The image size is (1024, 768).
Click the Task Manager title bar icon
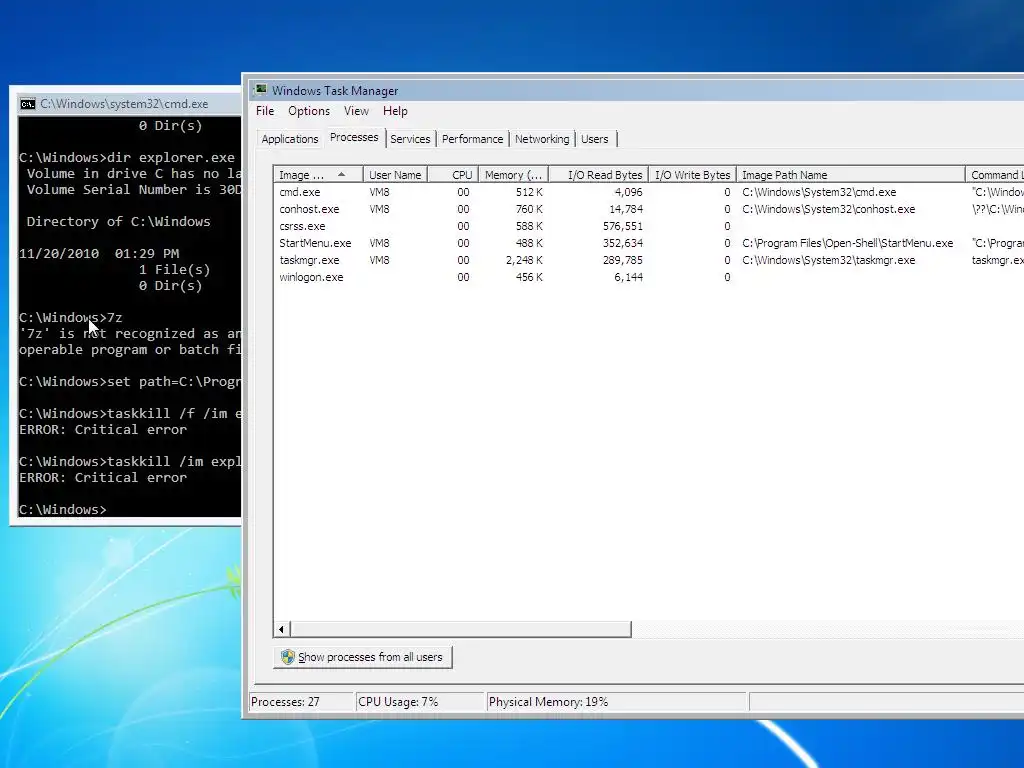tap(261, 89)
